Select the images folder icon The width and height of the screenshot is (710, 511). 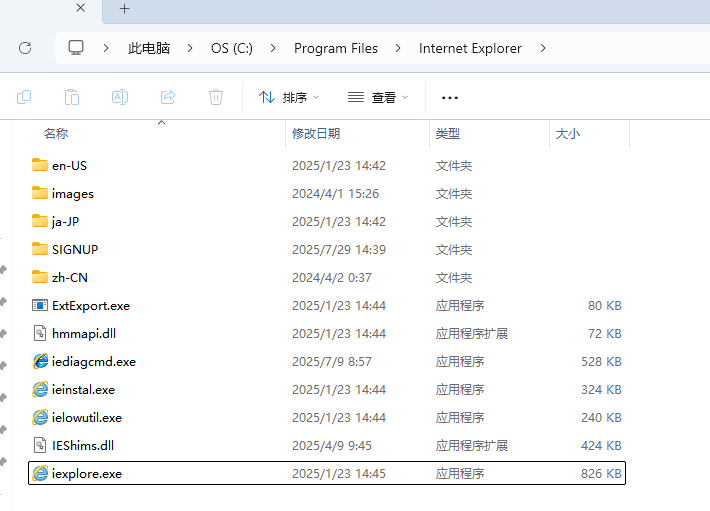pyautogui.click(x=40, y=193)
